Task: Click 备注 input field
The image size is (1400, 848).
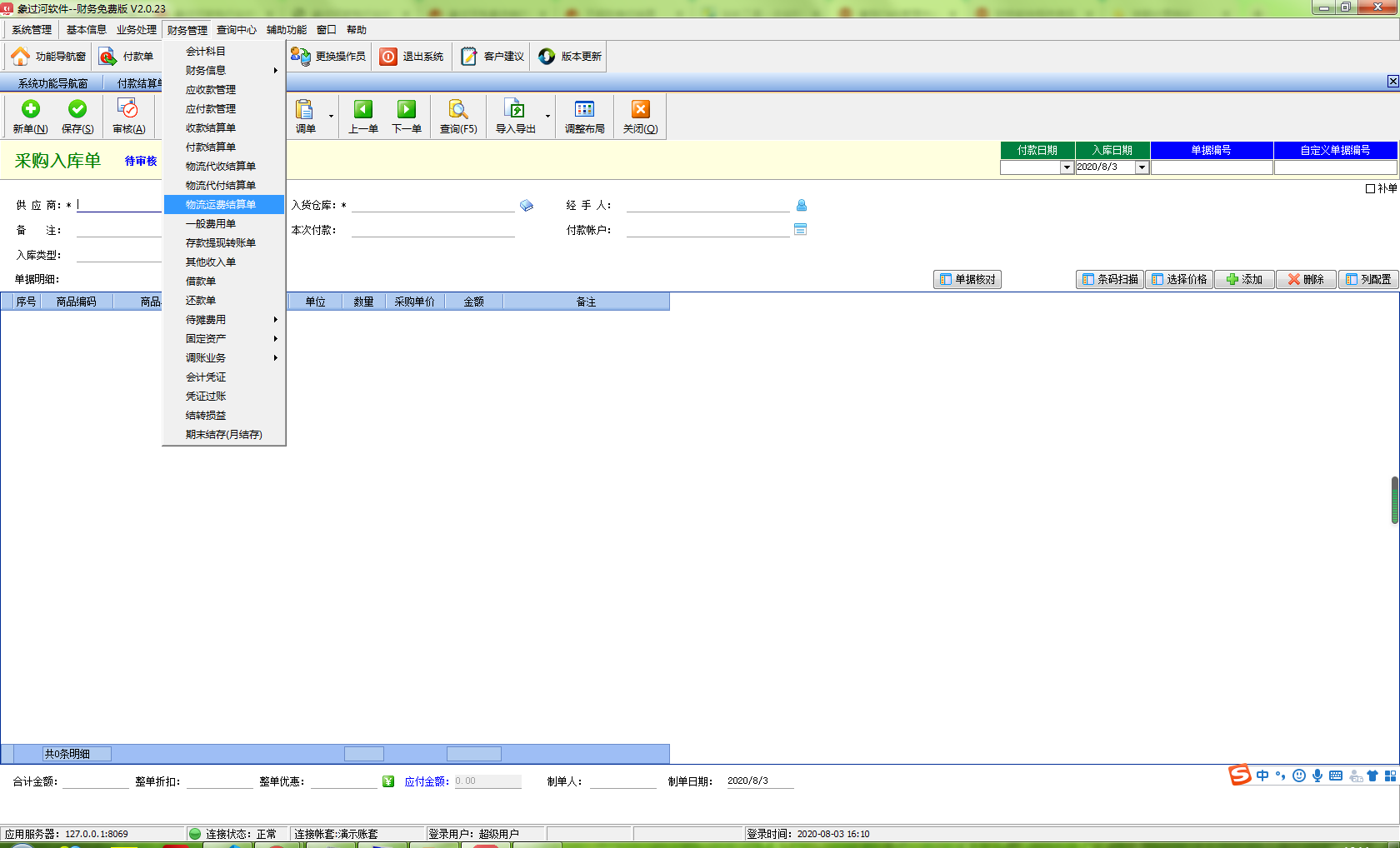Action: tap(118, 230)
